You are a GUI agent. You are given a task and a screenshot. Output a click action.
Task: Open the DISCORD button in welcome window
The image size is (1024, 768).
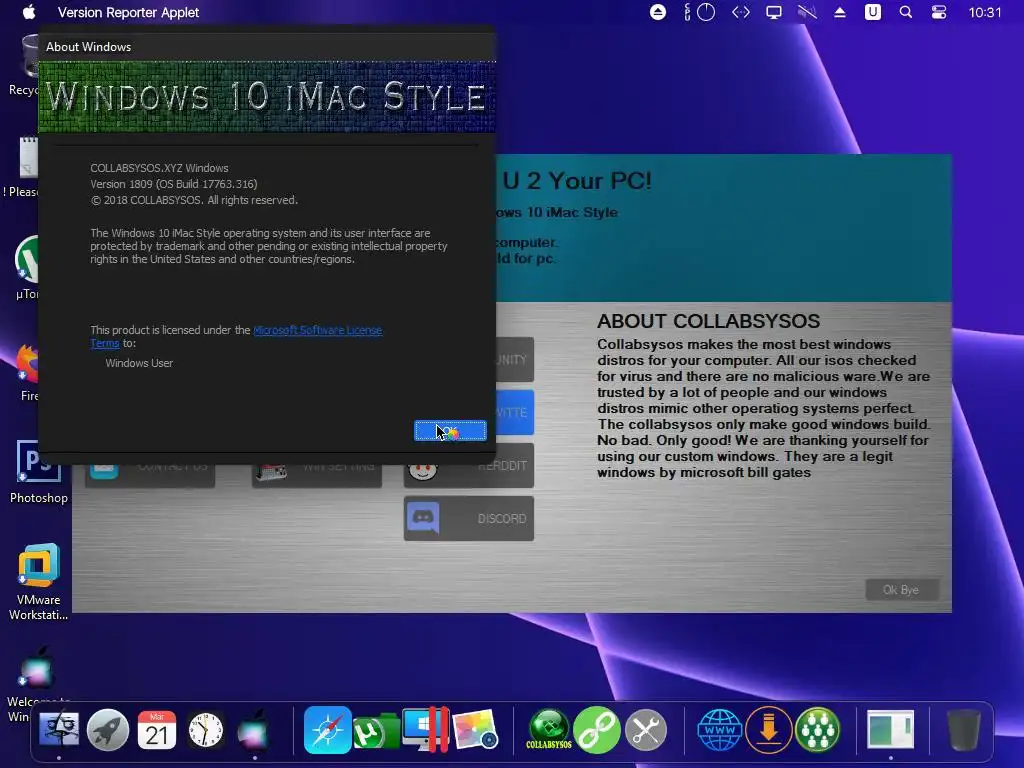pyautogui.click(x=469, y=519)
